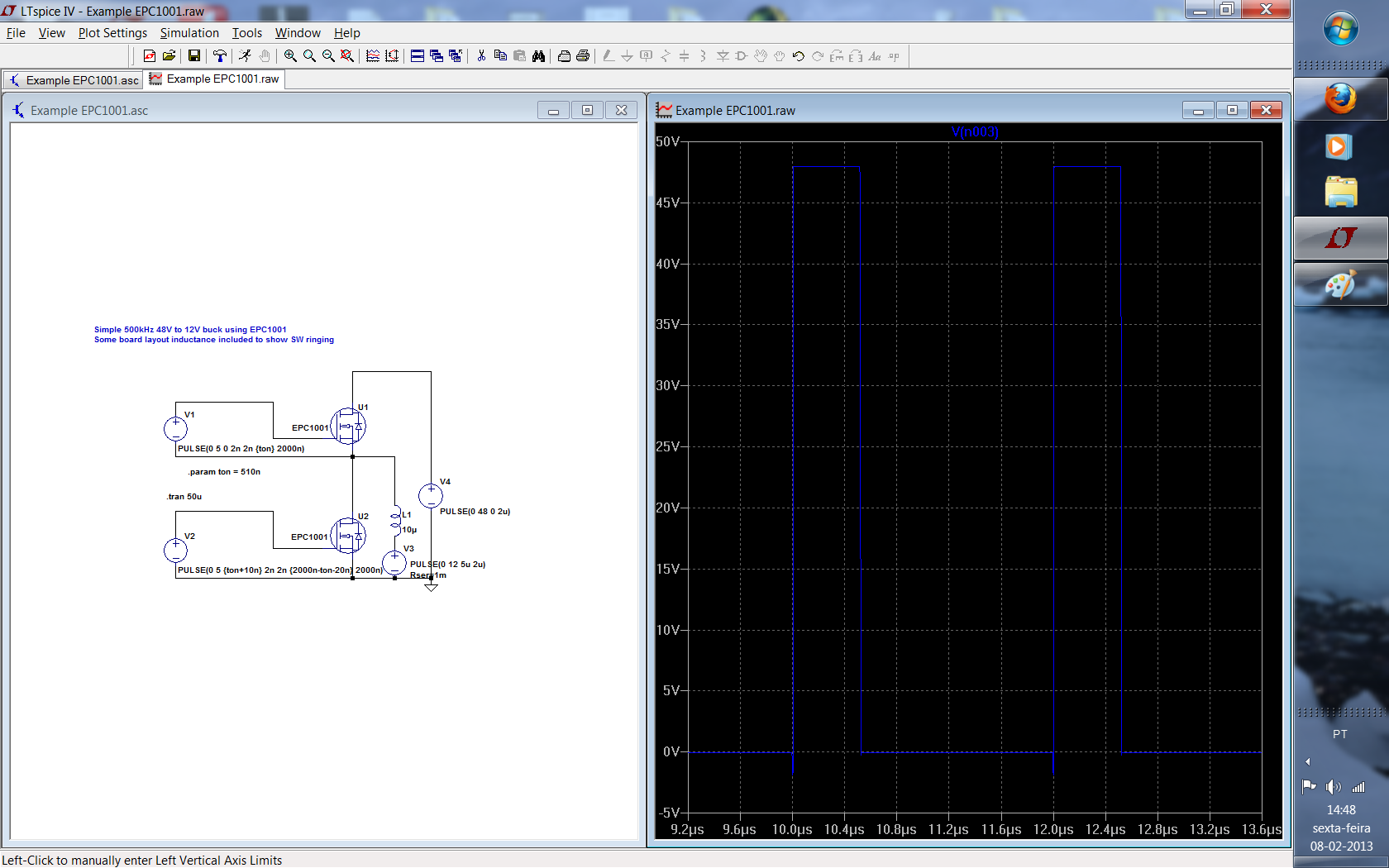Click the V4 voltage source symbol
The width and height of the screenshot is (1389, 868).
pos(430,496)
